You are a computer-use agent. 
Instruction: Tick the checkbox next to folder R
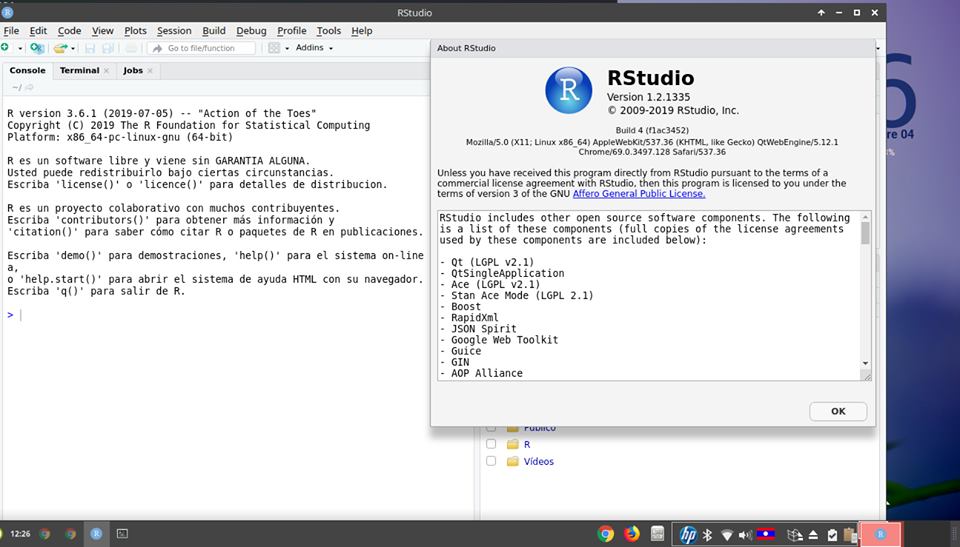coord(491,444)
